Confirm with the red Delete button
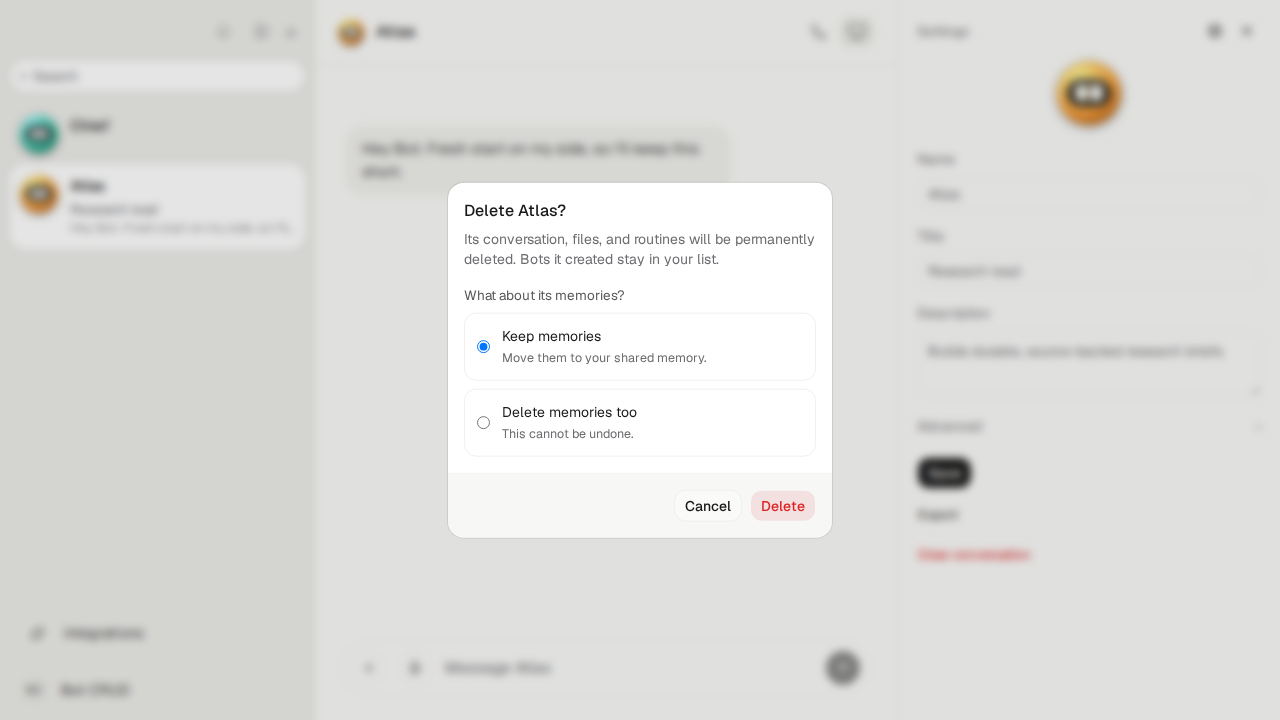The image size is (1280, 720). (783, 506)
